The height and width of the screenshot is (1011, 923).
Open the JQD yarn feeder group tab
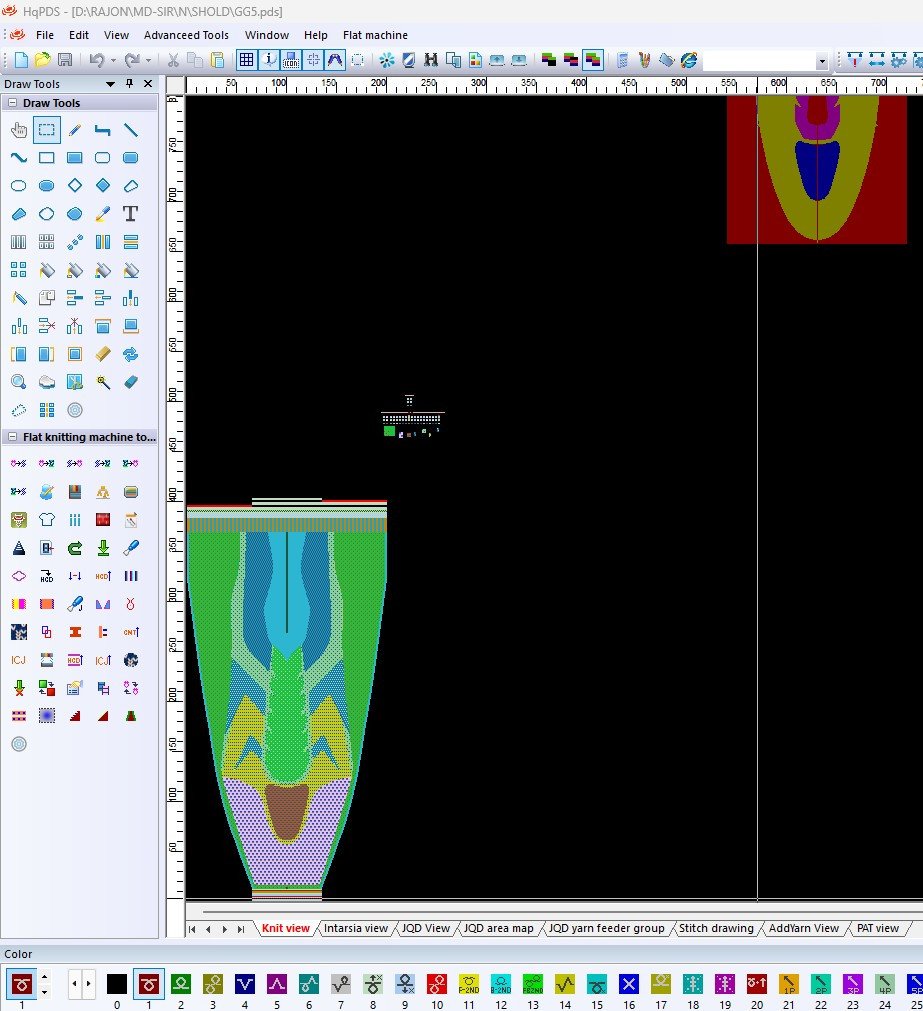pyautogui.click(x=606, y=928)
